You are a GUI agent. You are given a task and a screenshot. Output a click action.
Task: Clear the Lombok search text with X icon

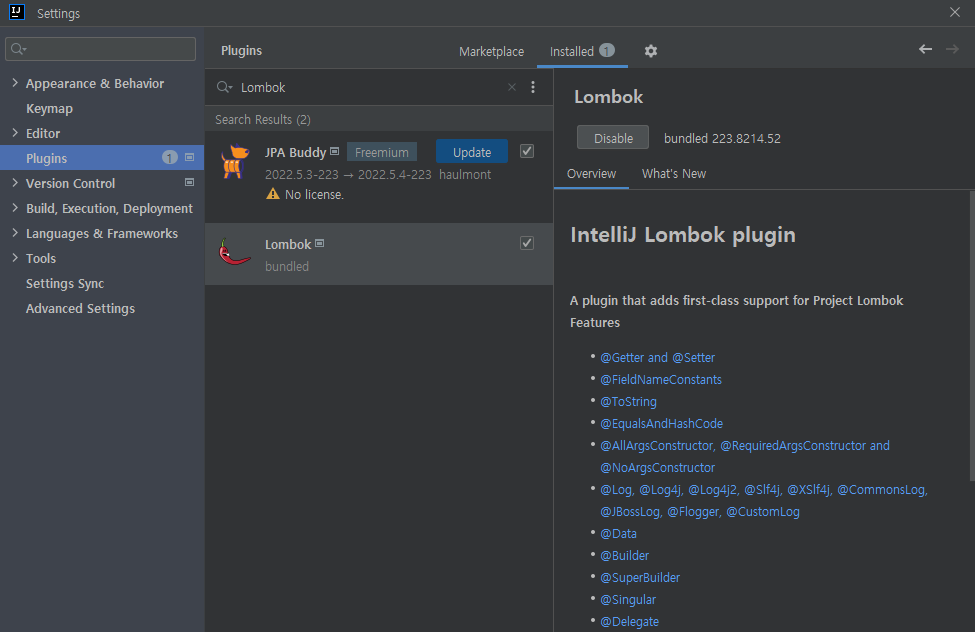[512, 87]
